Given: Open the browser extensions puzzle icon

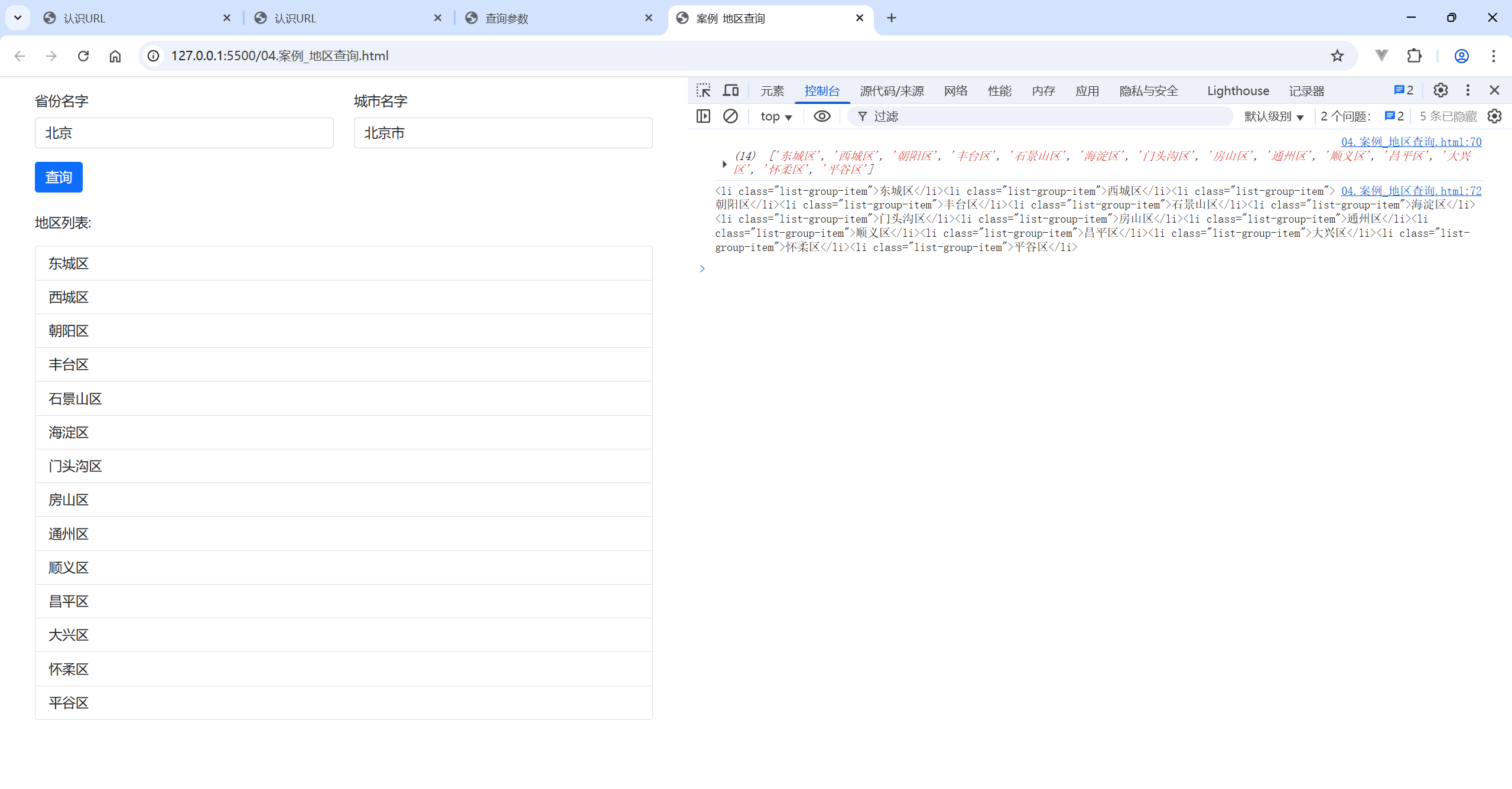Looking at the screenshot, I should pos(1414,56).
